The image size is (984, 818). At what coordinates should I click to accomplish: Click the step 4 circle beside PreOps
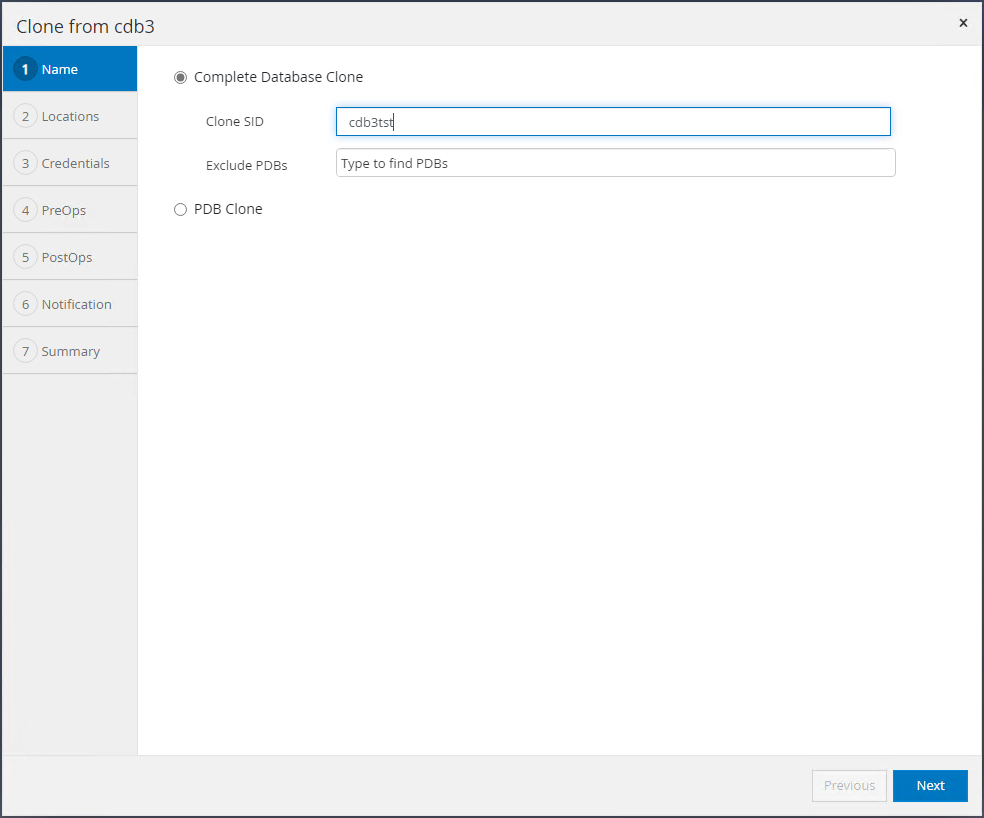click(25, 210)
